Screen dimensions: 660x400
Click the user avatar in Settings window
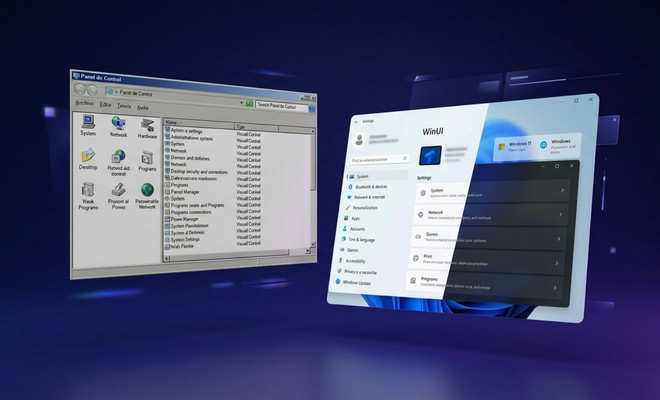(359, 139)
